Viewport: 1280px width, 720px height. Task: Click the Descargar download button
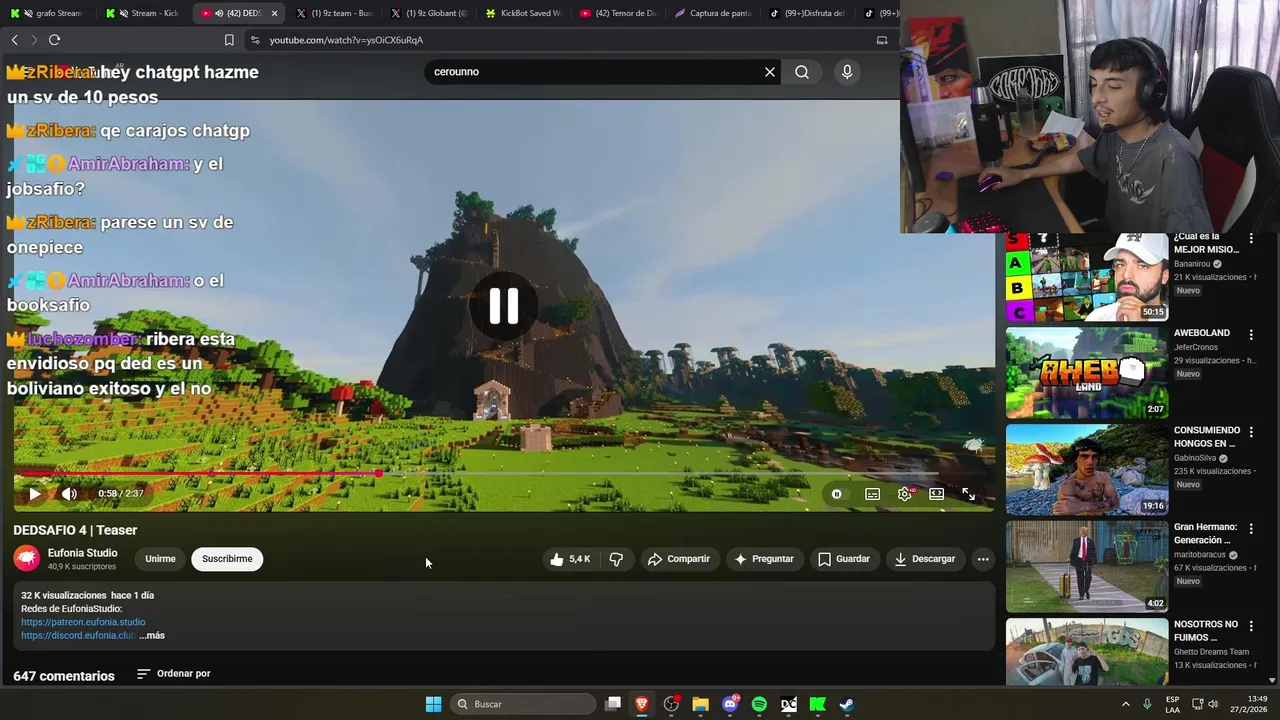click(x=925, y=559)
